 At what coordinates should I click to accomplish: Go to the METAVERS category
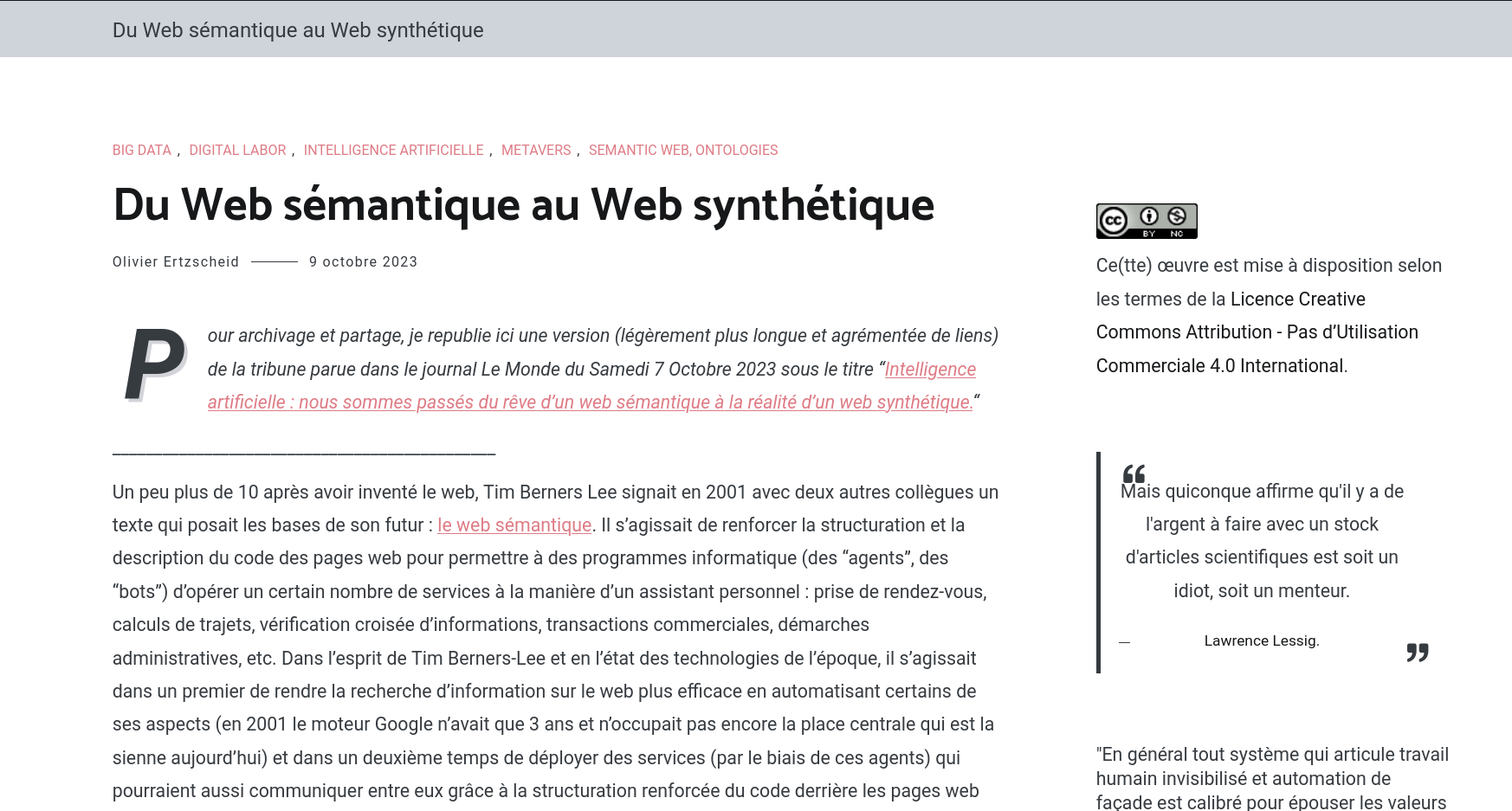click(x=536, y=151)
